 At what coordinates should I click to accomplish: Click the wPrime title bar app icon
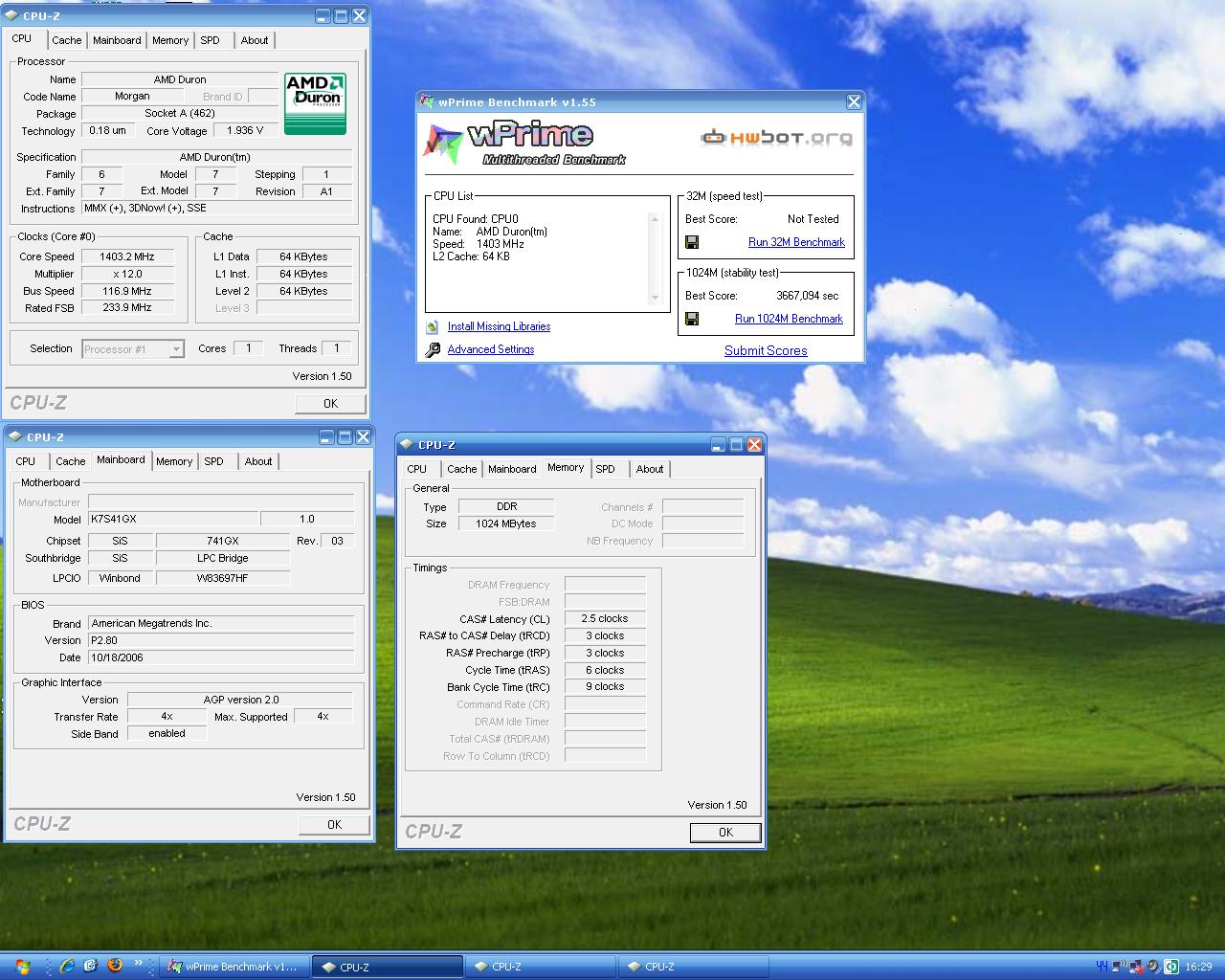[x=427, y=102]
